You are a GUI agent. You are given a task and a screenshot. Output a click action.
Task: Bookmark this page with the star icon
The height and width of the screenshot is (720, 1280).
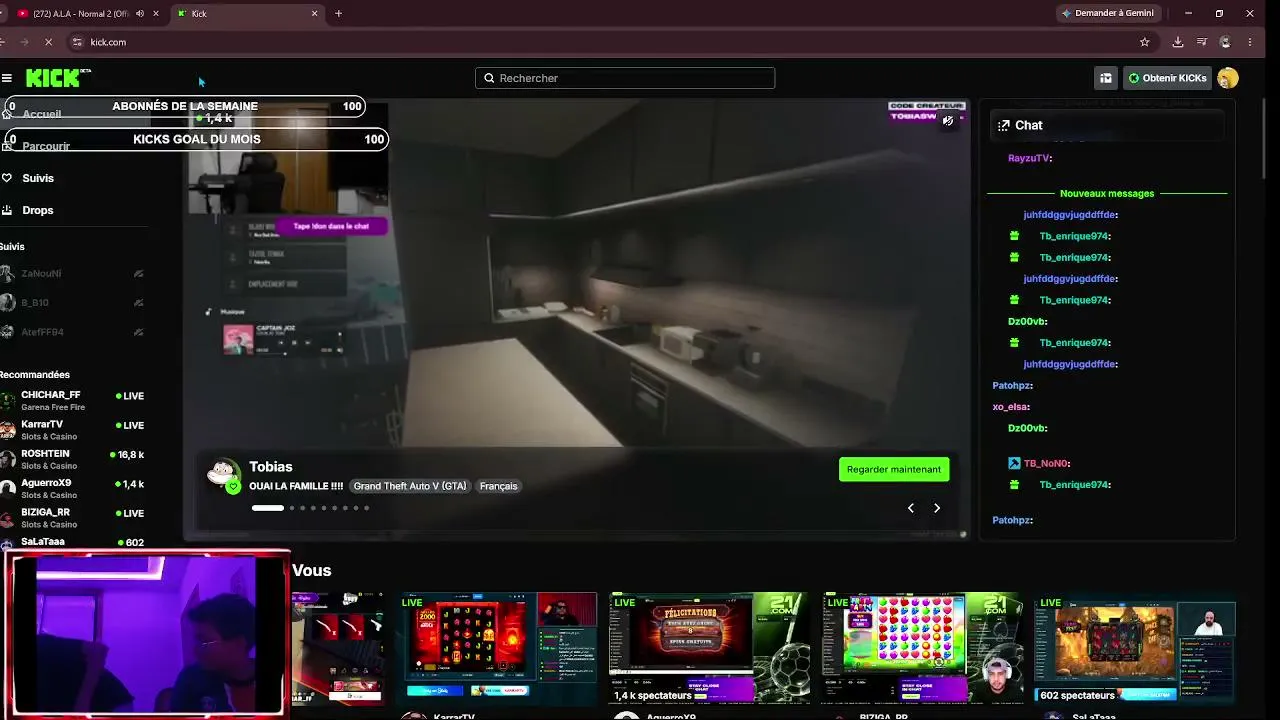click(x=1145, y=42)
